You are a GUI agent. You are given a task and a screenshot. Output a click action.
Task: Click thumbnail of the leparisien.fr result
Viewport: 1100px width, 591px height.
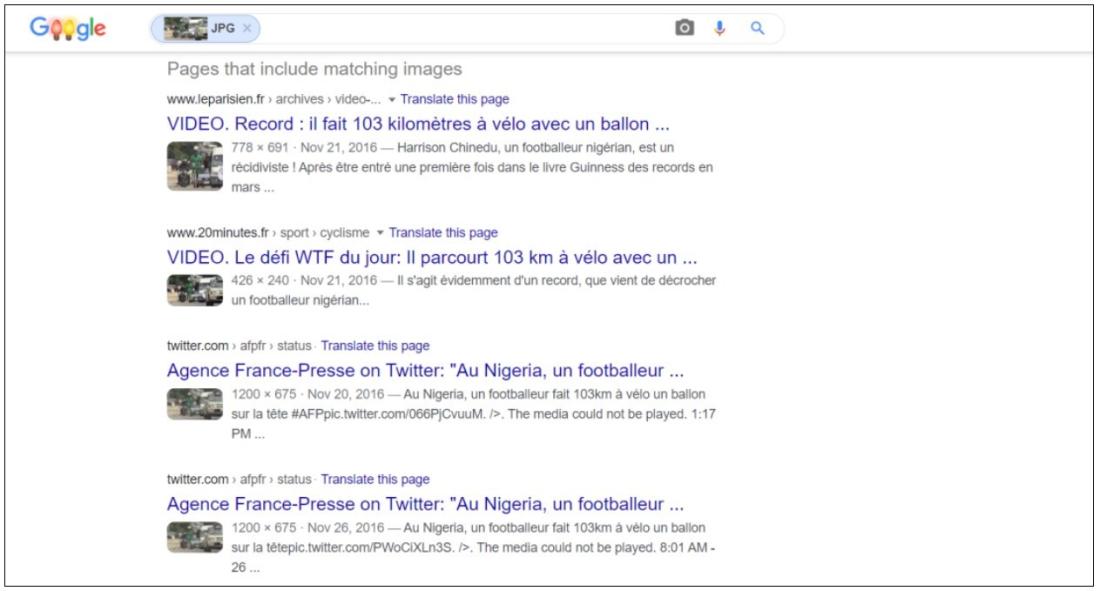[x=195, y=166]
